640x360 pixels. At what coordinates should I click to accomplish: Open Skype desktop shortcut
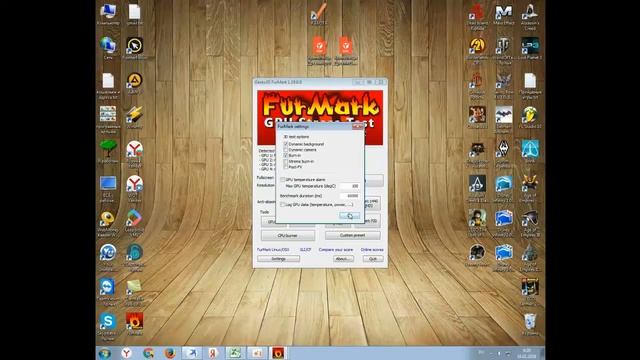(x=108, y=325)
